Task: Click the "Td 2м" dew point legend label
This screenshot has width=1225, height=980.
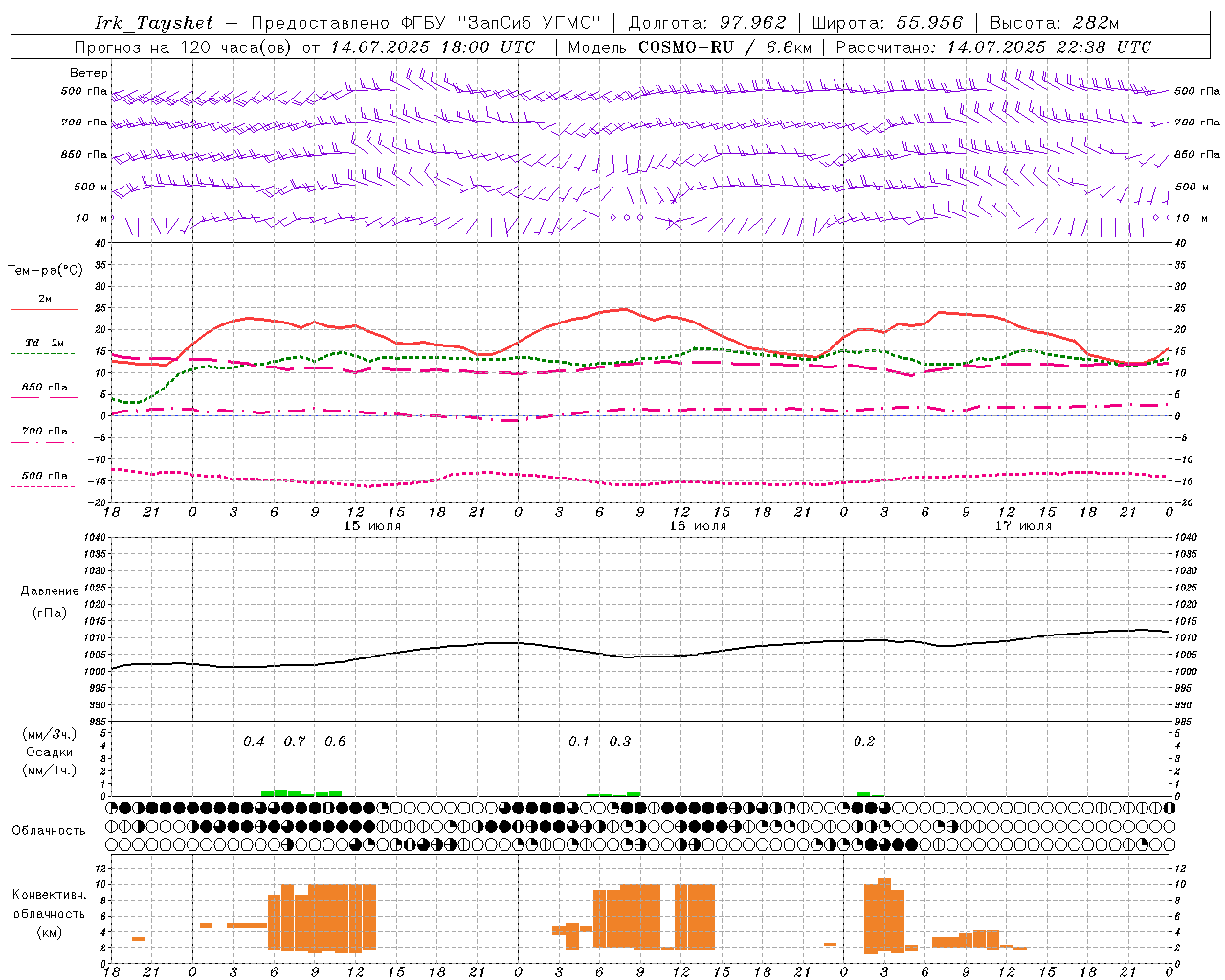Action: 45,343
